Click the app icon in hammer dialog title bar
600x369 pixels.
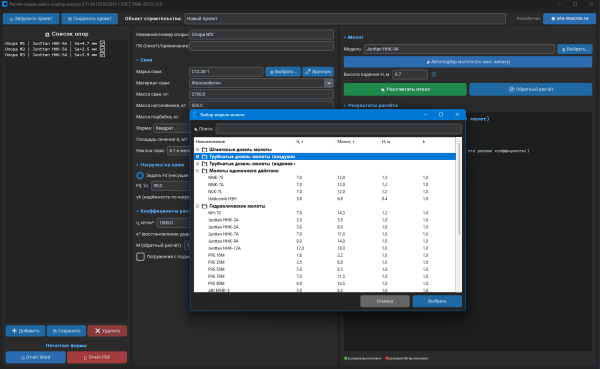tap(195, 114)
